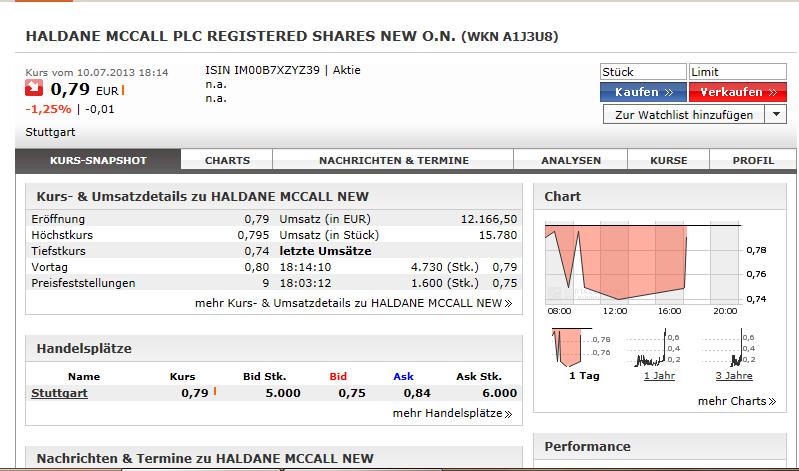Select the 1 Jahr chart thumbnail
The height and width of the screenshot is (471, 799).
pyautogui.click(x=657, y=350)
